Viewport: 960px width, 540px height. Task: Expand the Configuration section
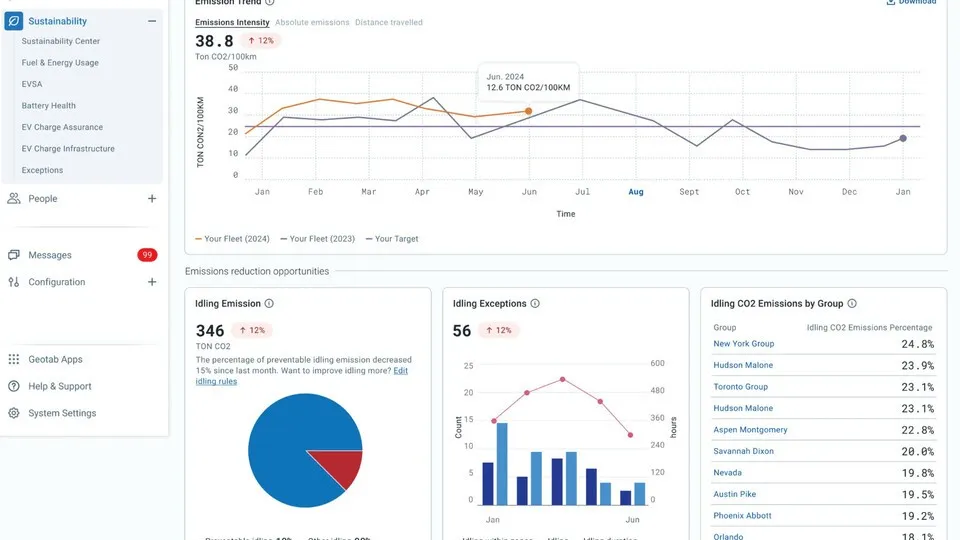(152, 282)
